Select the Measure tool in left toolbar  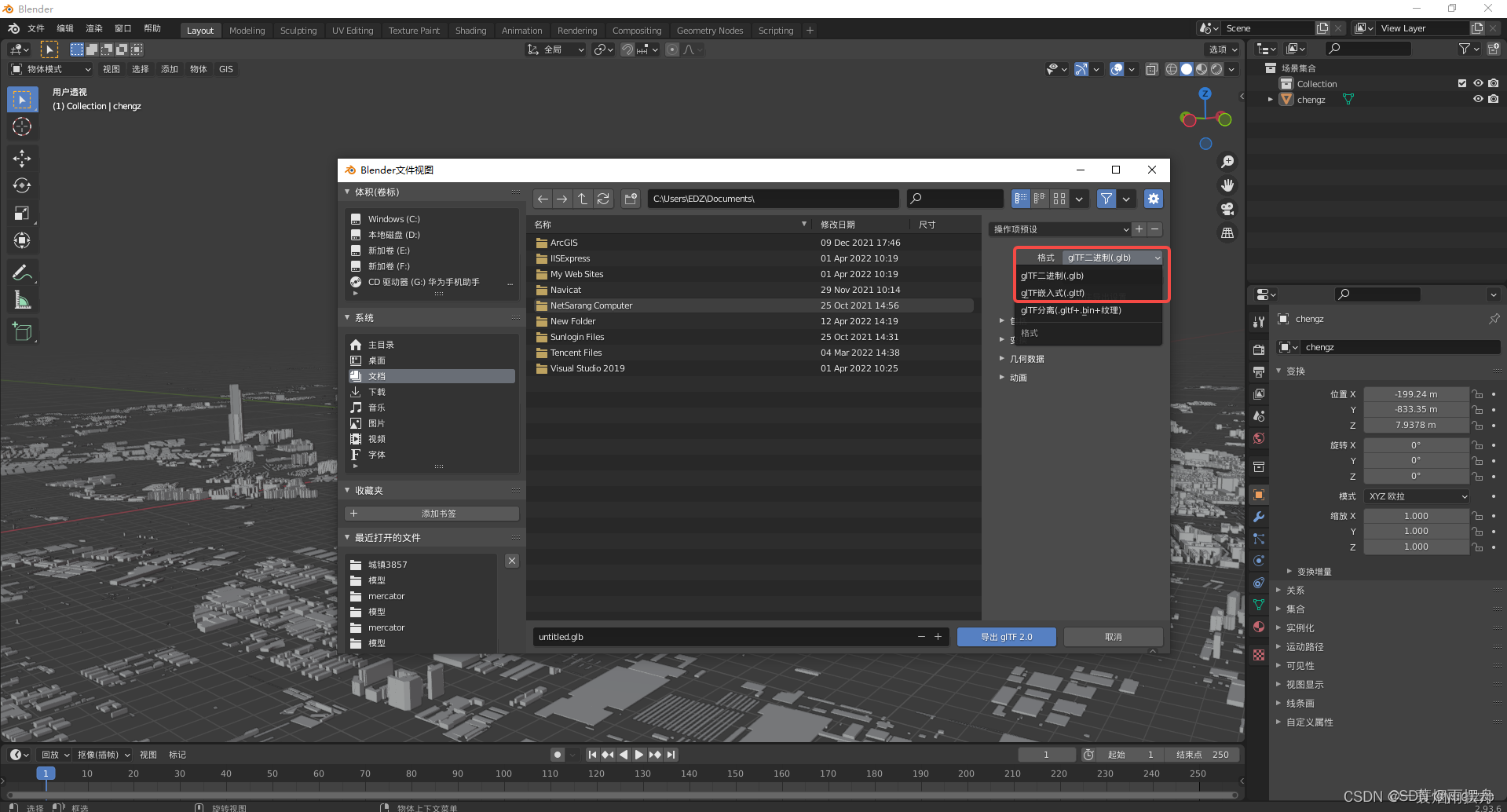coord(22,299)
